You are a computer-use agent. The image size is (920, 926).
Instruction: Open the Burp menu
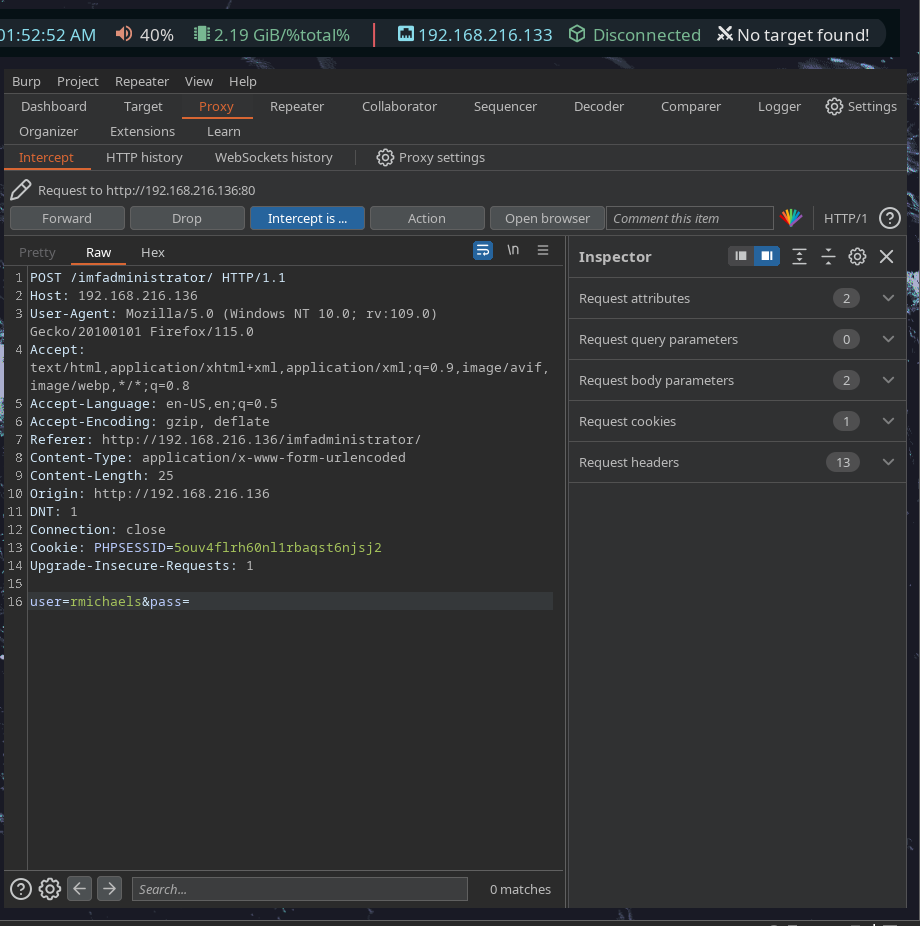27,81
